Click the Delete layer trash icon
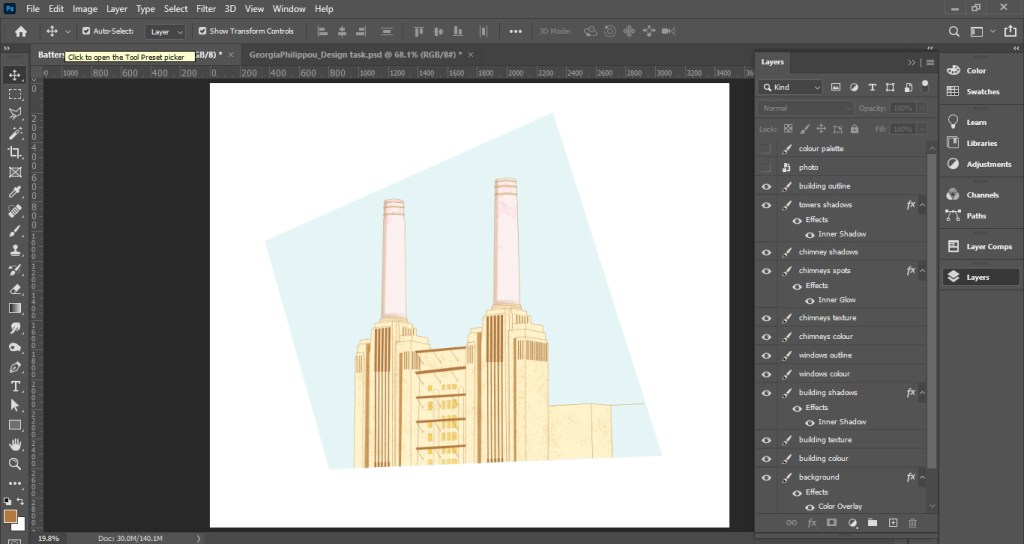Viewport: 1024px width, 544px height. 912,523
